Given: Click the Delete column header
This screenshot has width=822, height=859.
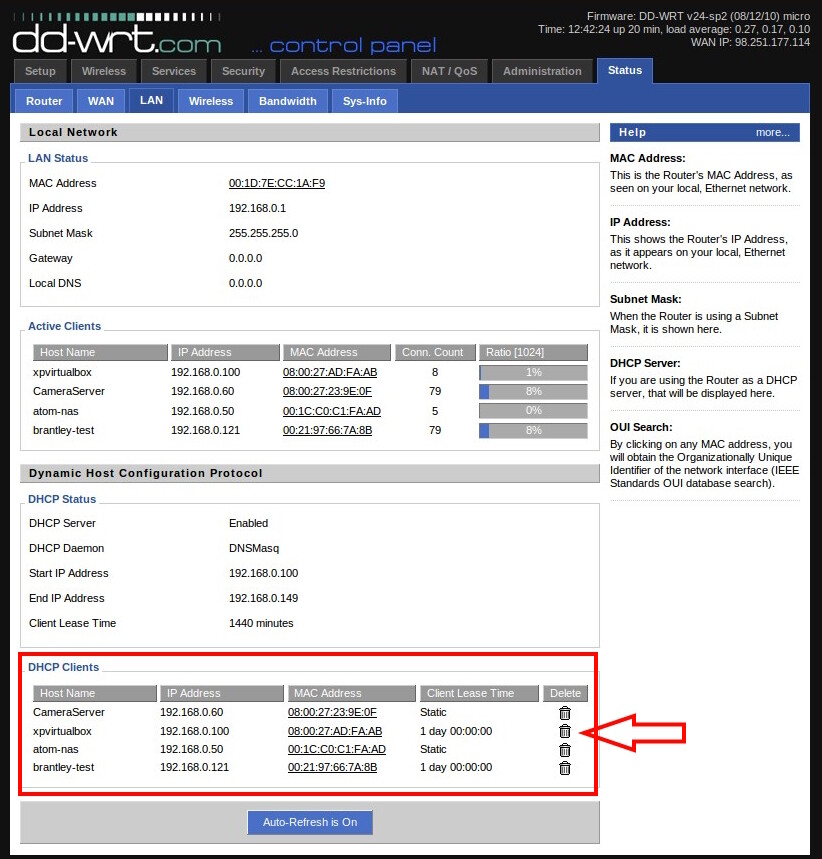Looking at the screenshot, I should point(565,694).
